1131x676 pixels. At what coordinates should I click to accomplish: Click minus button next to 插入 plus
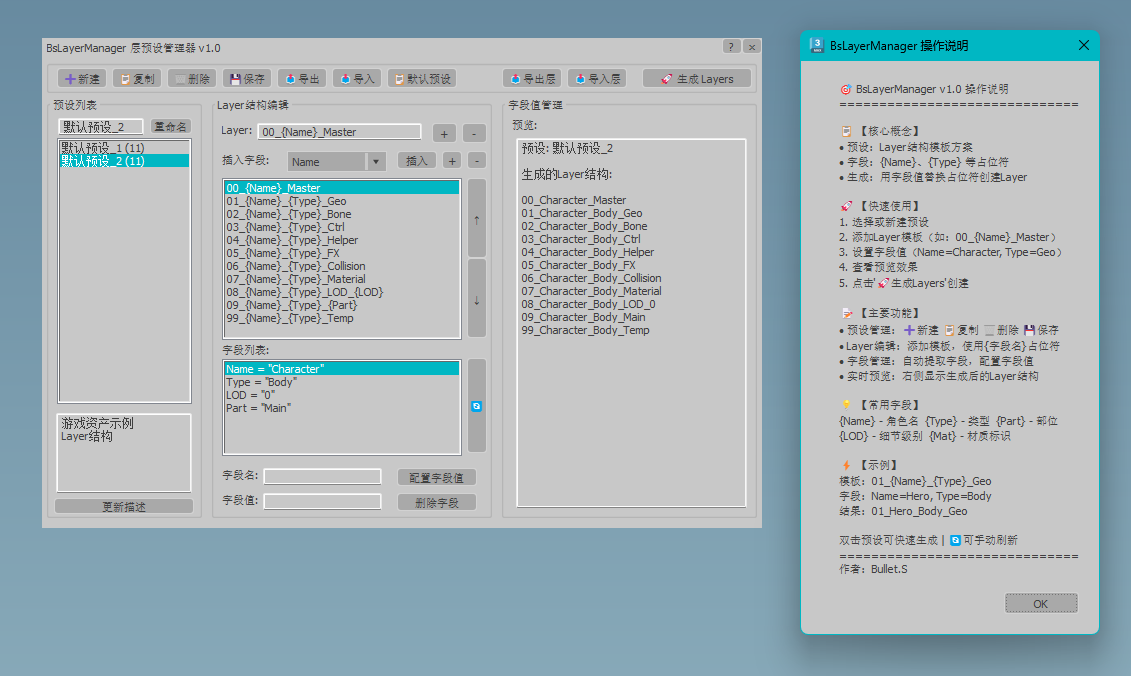click(x=477, y=160)
